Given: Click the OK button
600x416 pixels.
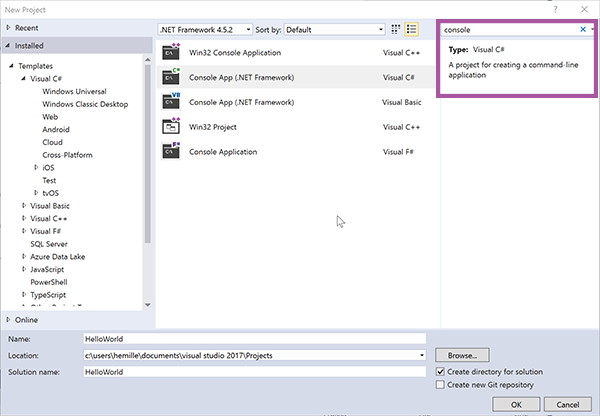Looking at the screenshot, I should pos(516,405).
